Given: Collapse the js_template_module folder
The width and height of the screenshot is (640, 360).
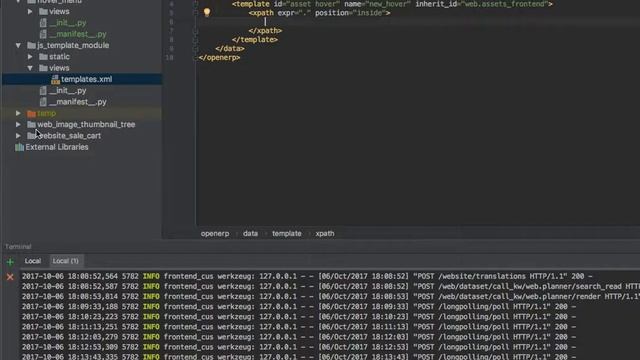Looking at the screenshot, I should point(18,45).
